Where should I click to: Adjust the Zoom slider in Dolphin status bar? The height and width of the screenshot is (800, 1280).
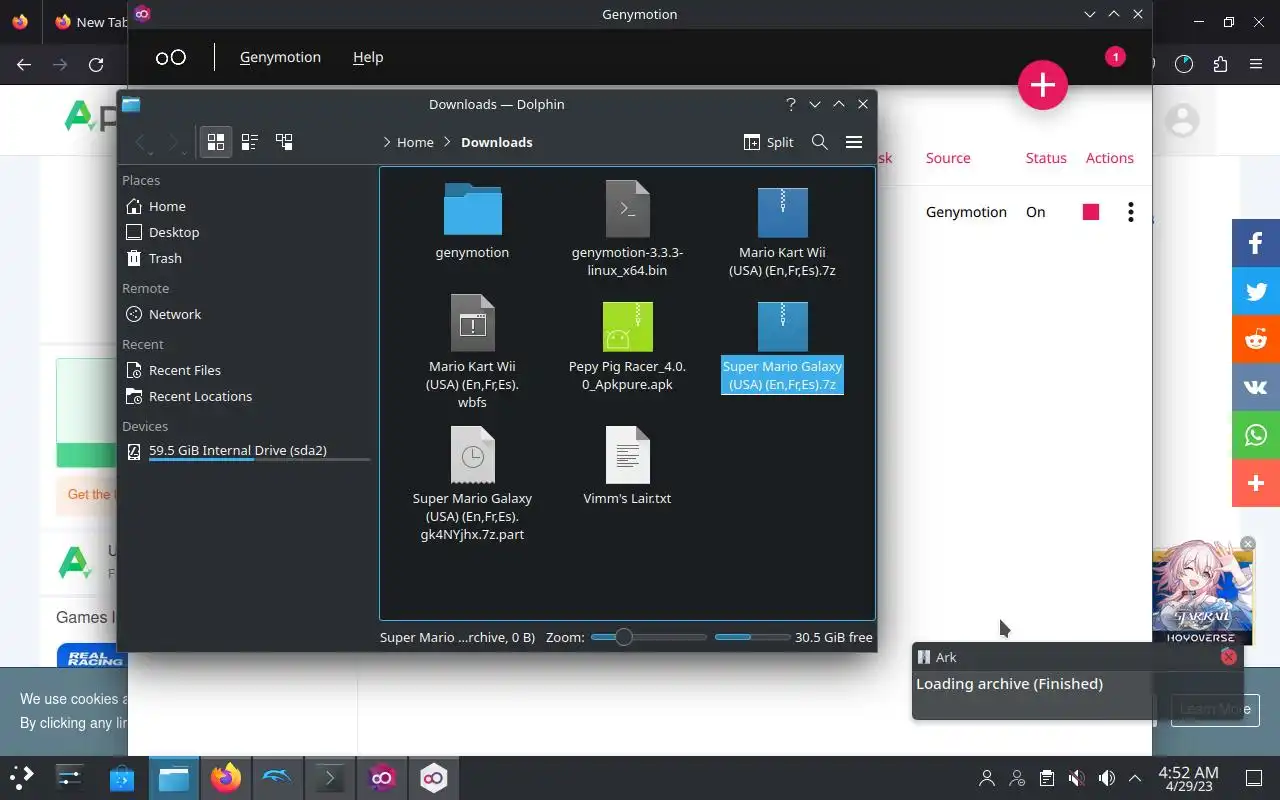tap(648, 637)
